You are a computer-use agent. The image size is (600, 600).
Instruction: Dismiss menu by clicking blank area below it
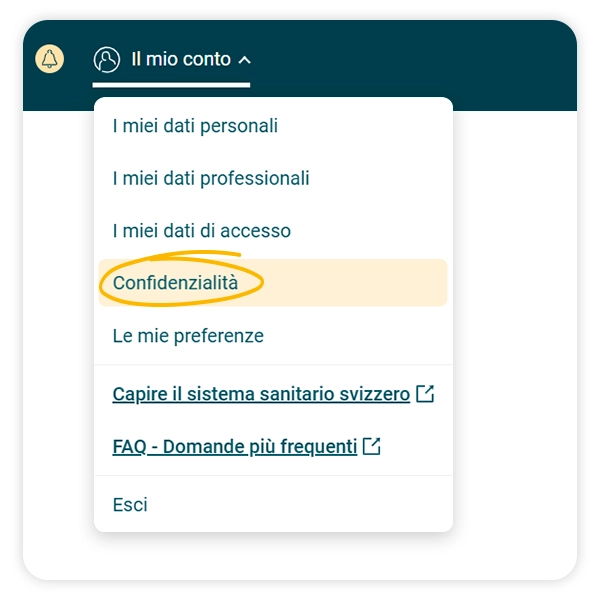coord(300,555)
